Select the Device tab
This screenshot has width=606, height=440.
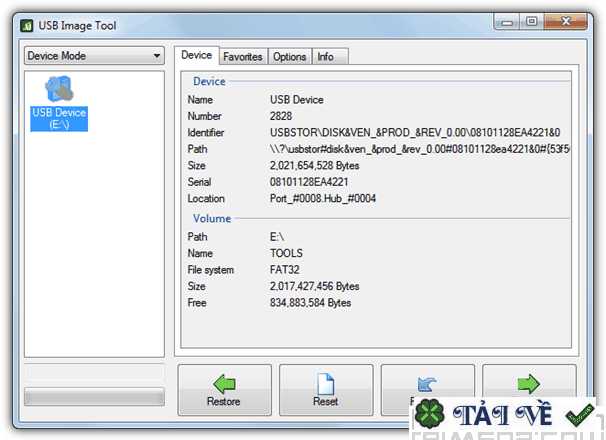tap(197, 55)
